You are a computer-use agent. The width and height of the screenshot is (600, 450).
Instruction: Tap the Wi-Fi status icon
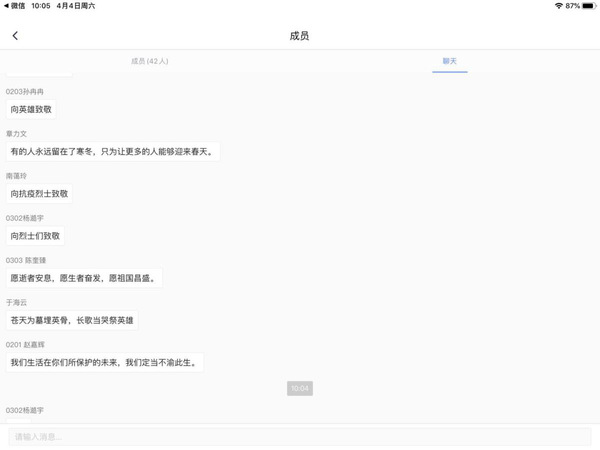tap(558, 6)
